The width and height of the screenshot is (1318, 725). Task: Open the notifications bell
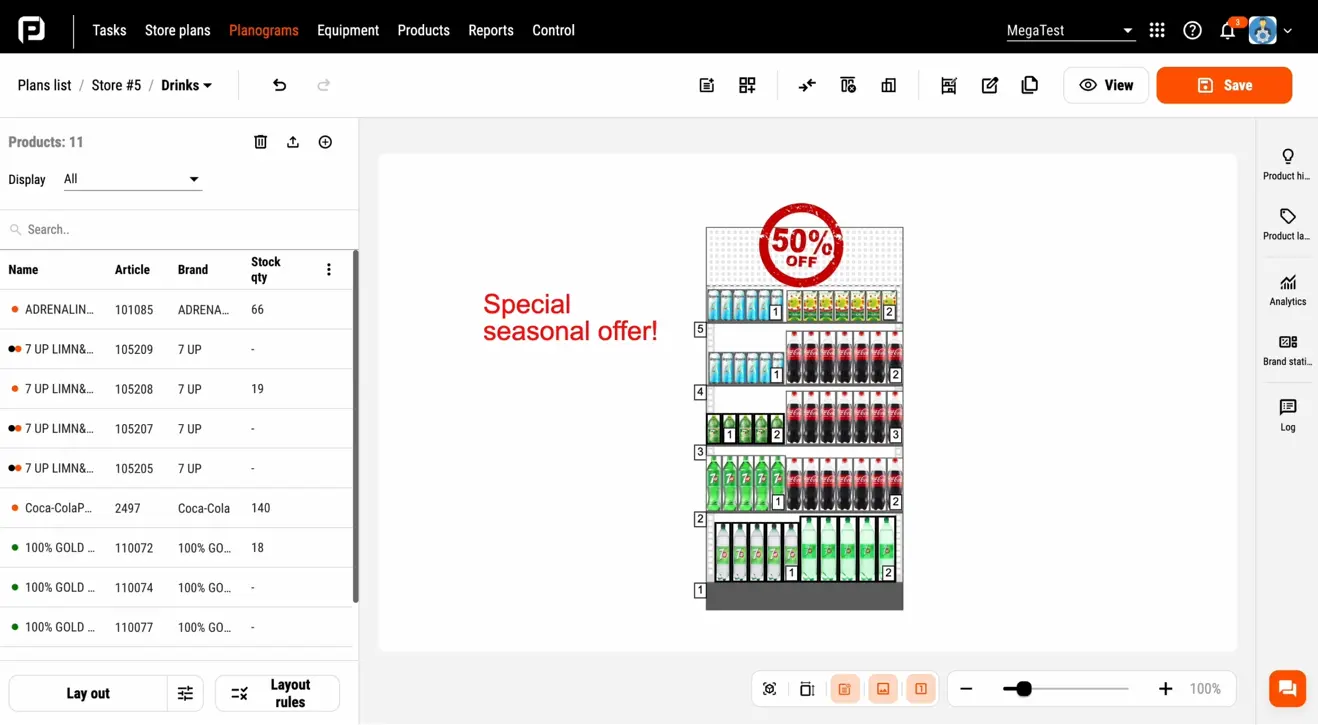tap(1227, 31)
